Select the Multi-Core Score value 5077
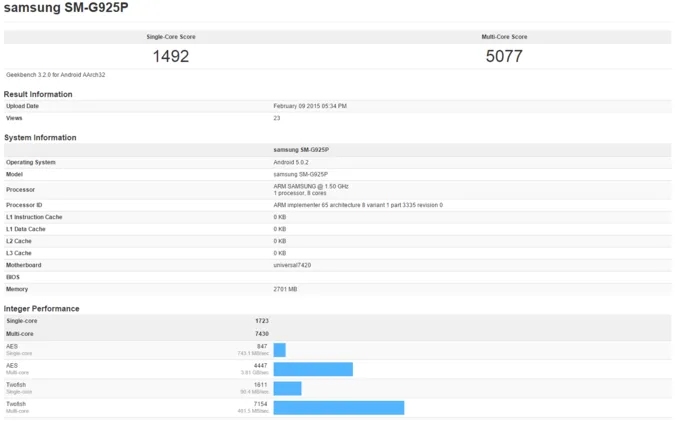The width and height of the screenshot is (677, 421). [504, 56]
